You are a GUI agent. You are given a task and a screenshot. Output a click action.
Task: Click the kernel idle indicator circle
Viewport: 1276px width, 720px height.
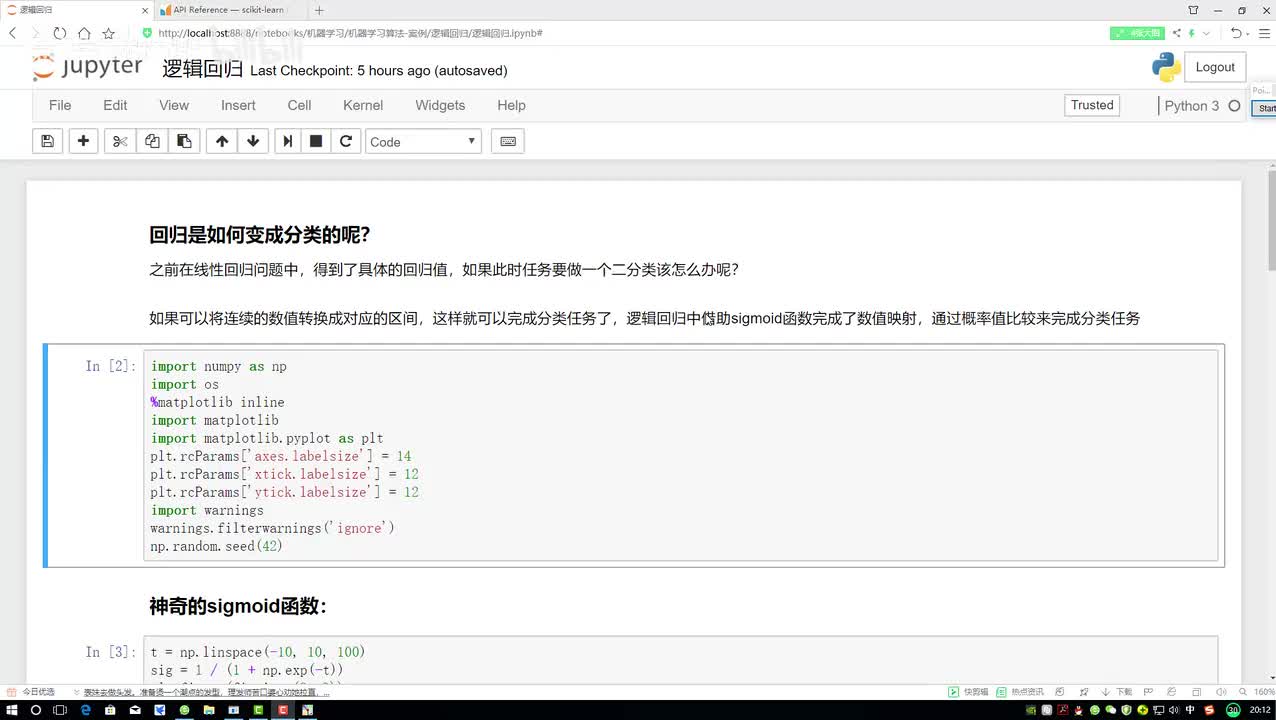click(1234, 106)
